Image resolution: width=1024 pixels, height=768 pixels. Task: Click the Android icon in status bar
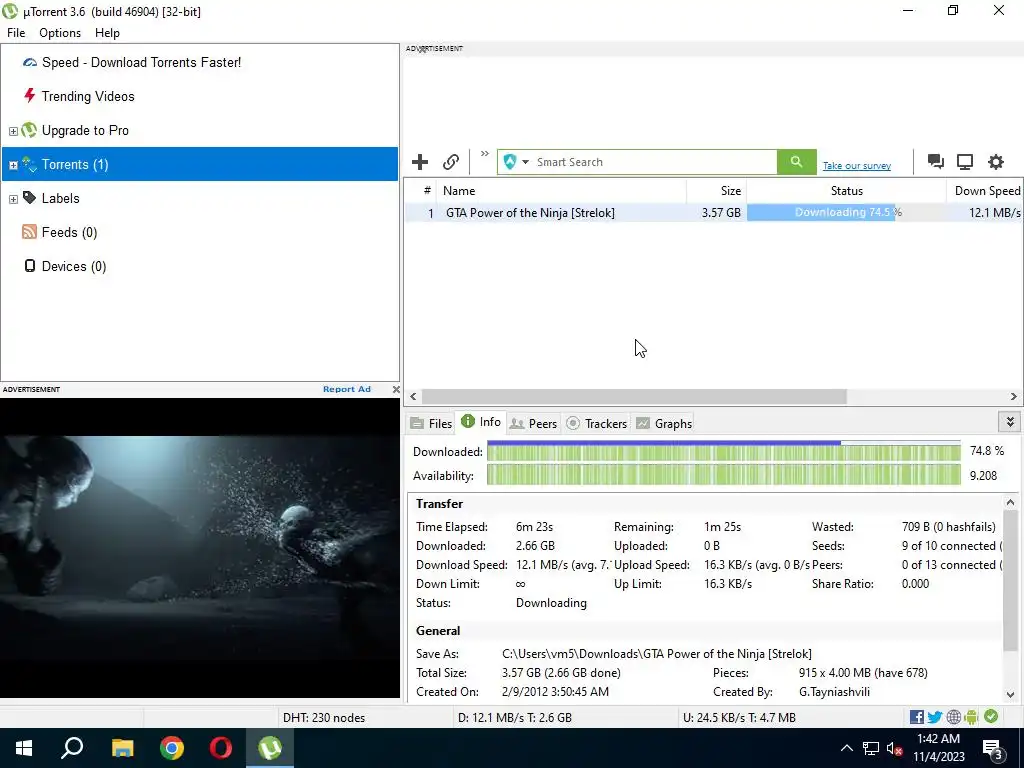click(971, 717)
